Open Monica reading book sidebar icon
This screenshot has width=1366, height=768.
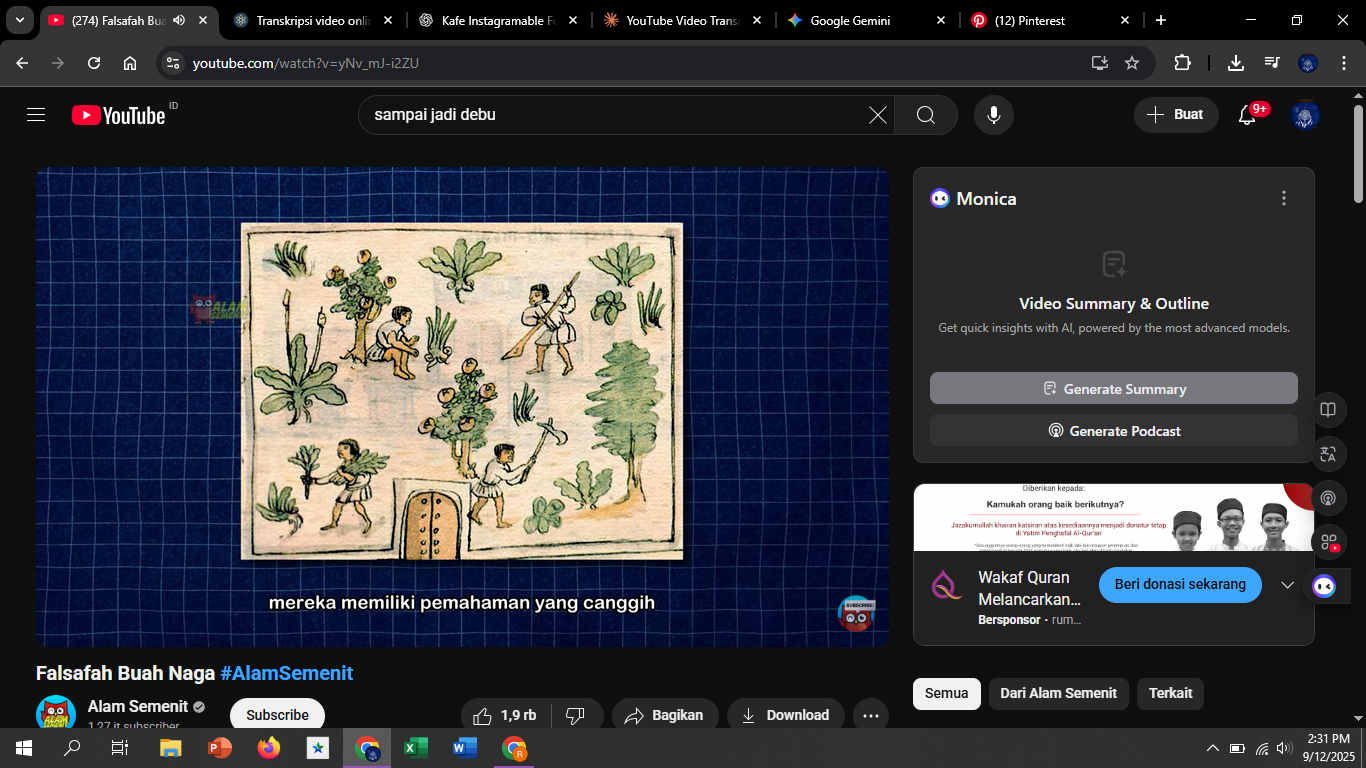pyautogui.click(x=1328, y=410)
